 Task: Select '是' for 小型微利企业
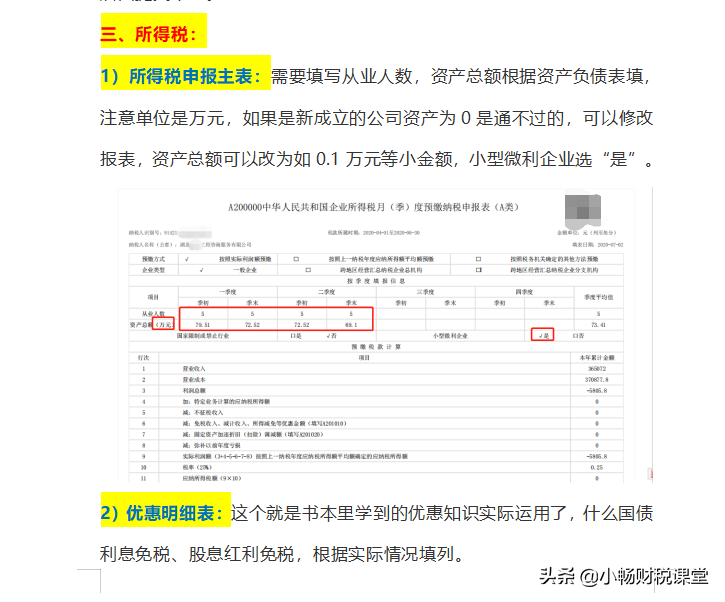(544, 336)
